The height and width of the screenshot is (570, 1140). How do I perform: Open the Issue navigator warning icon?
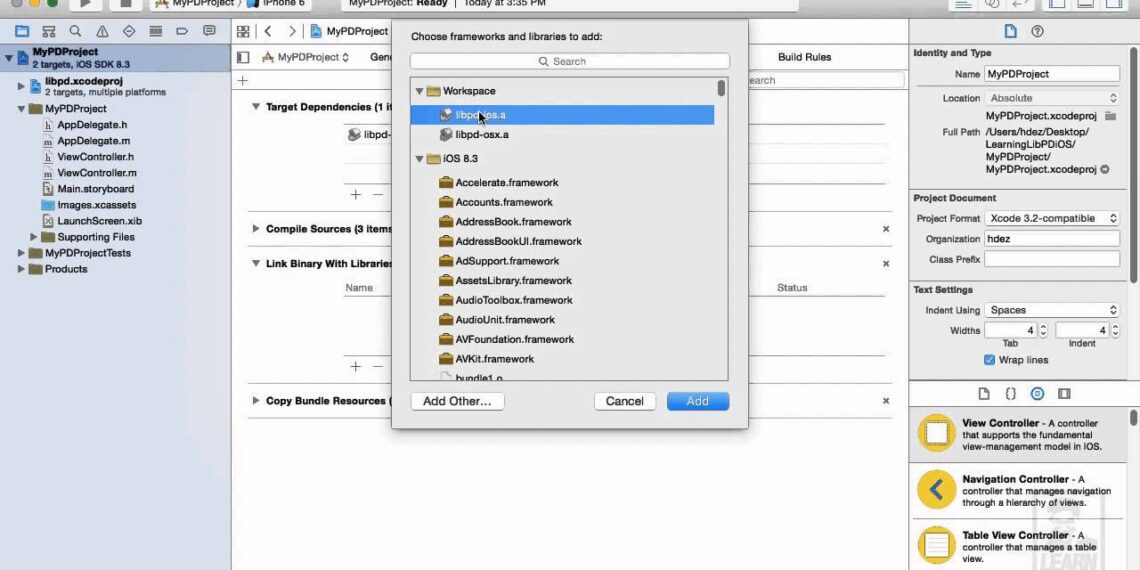pyautogui.click(x=103, y=31)
